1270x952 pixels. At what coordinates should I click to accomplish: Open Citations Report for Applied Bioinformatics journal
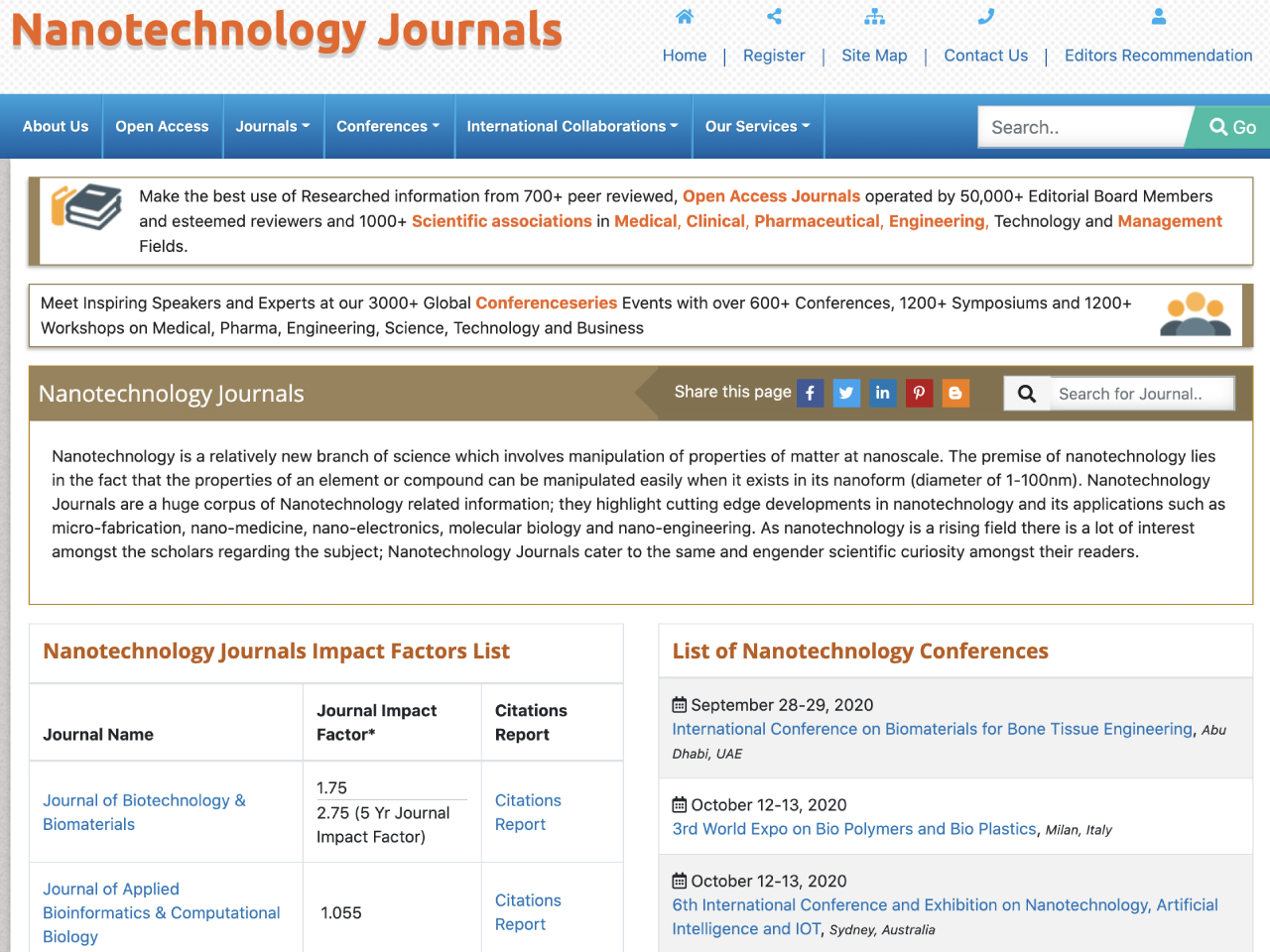tap(528, 912)
